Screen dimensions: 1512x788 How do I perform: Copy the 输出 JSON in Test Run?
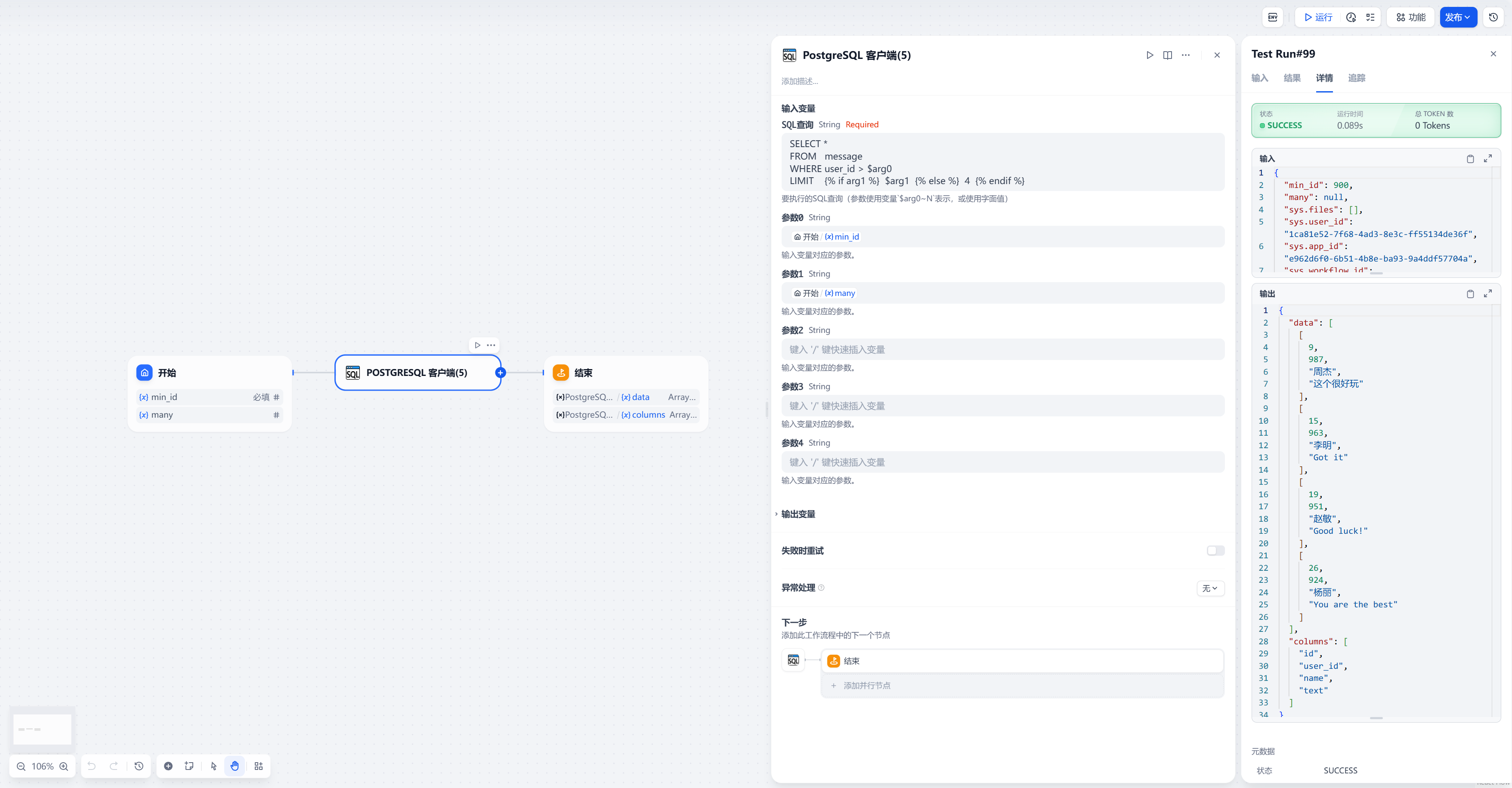(1470, 294)
